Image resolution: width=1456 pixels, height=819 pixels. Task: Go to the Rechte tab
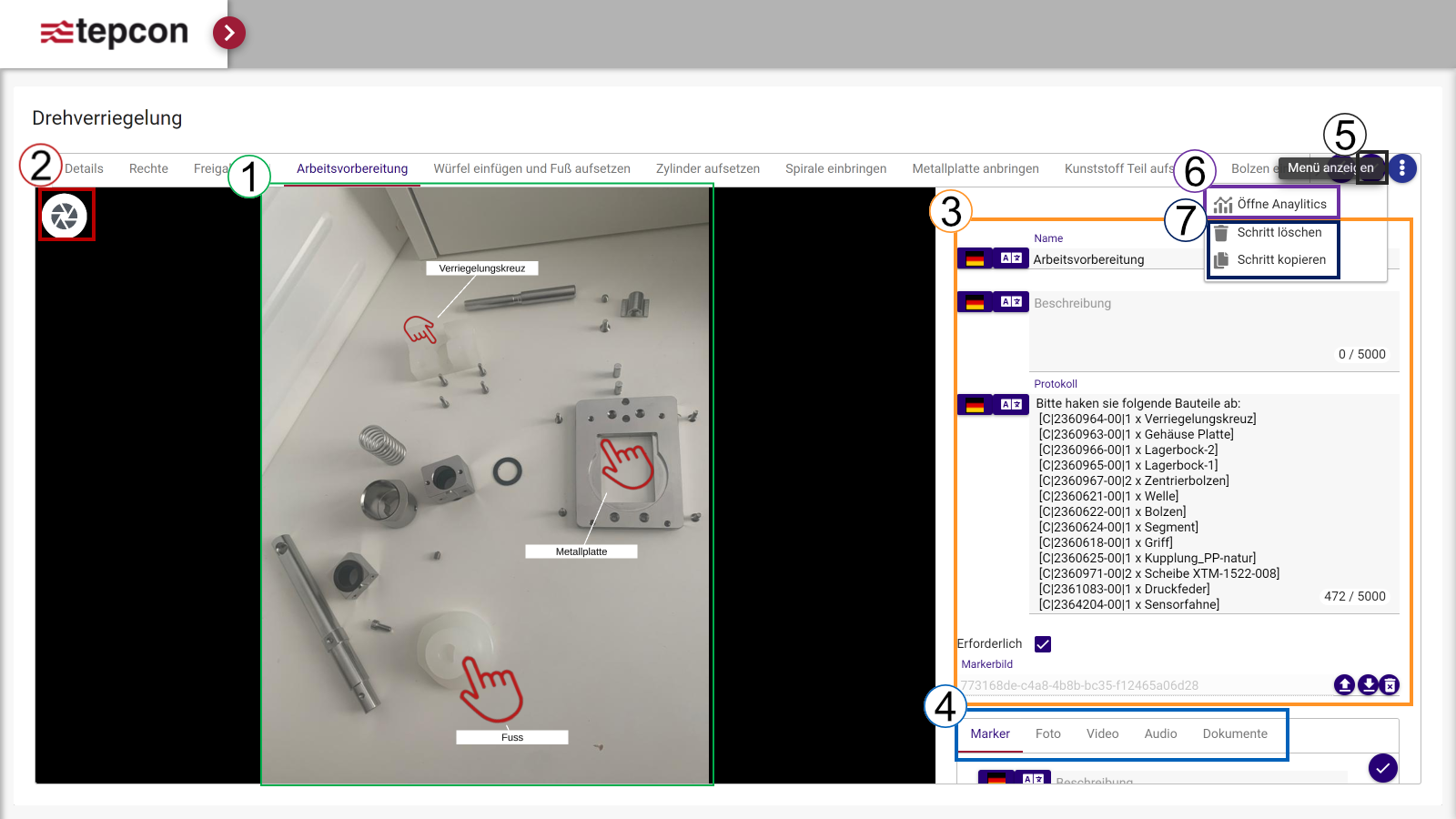pyautogui.click(x=148, y=168)
